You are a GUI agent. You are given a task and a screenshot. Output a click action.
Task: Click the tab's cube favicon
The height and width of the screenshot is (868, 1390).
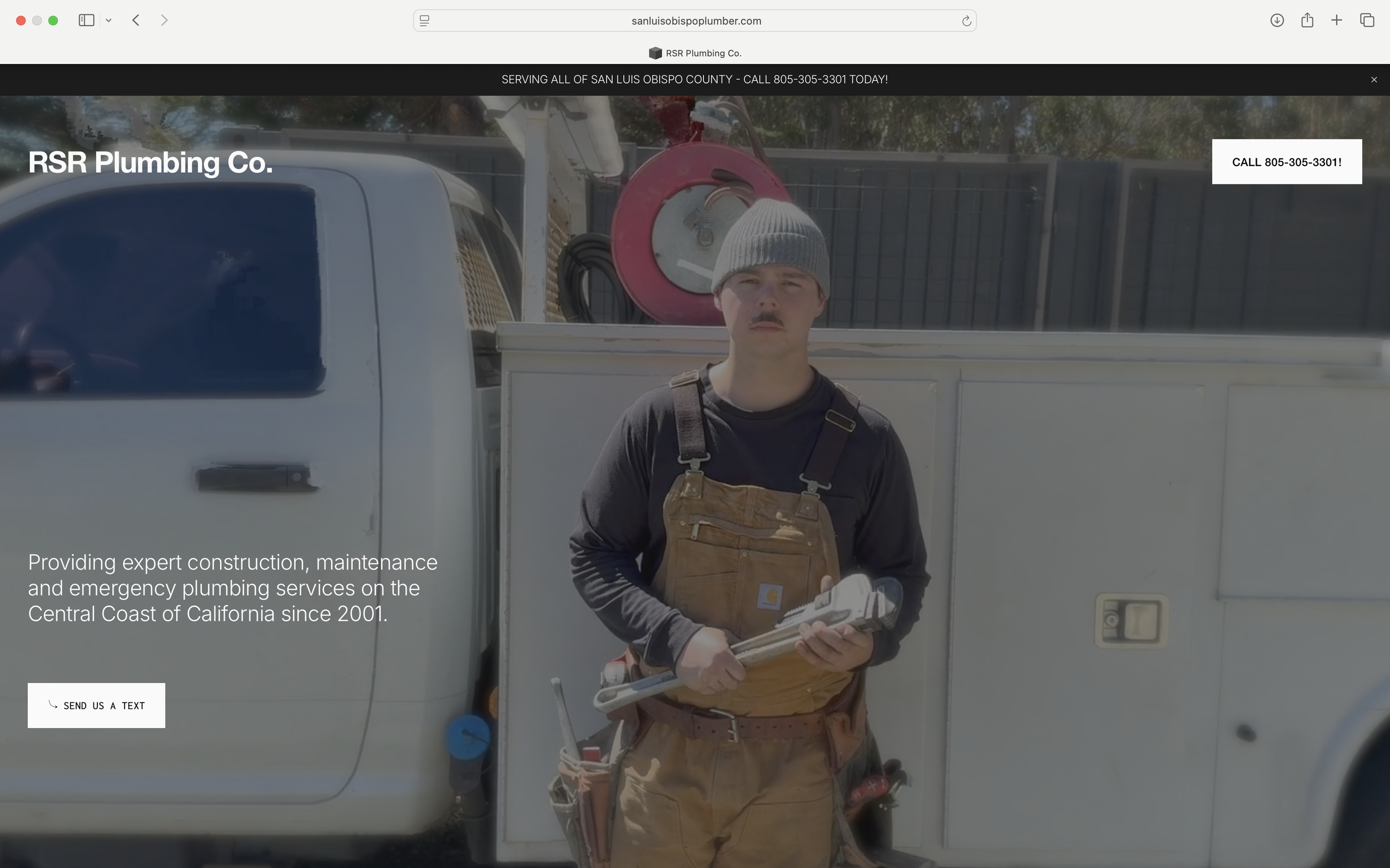[655, 53]
